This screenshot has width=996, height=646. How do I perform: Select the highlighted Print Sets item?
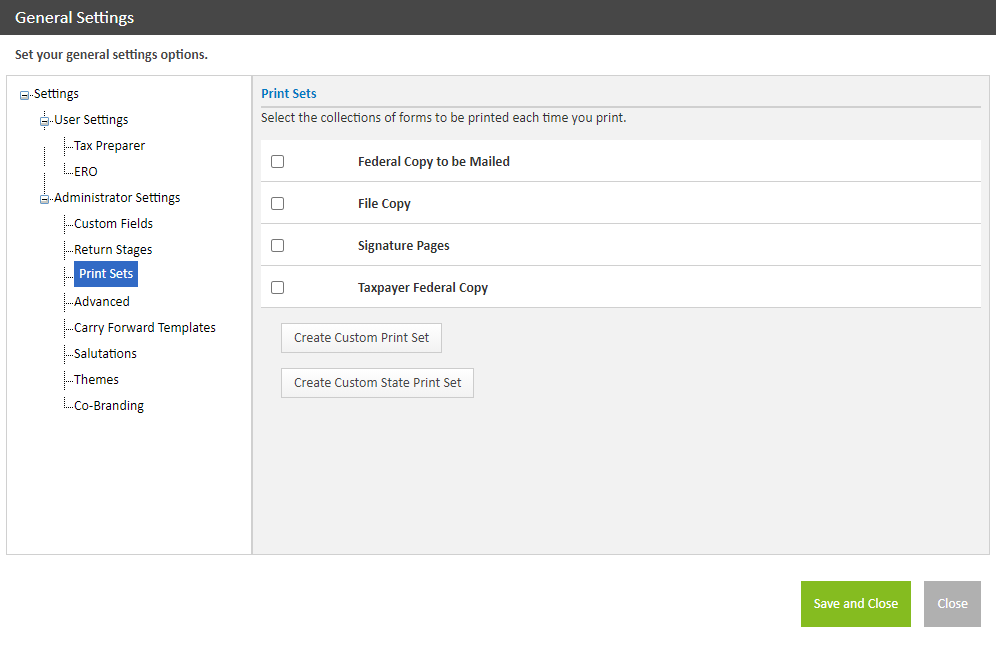pos(106,274)
